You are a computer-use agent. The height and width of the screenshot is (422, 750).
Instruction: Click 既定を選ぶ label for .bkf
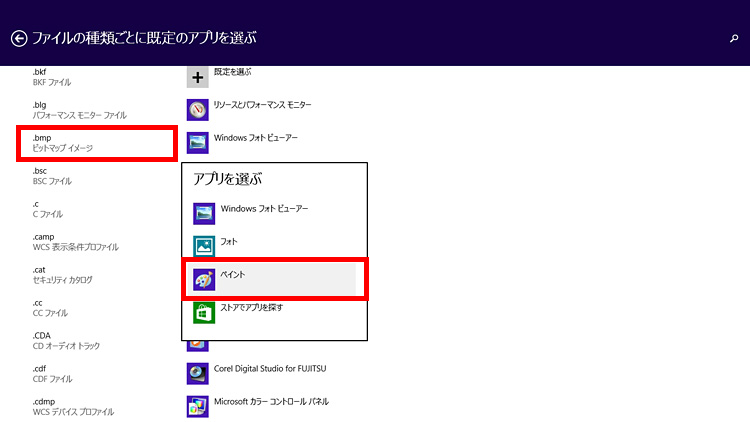[x=233, y=72]
